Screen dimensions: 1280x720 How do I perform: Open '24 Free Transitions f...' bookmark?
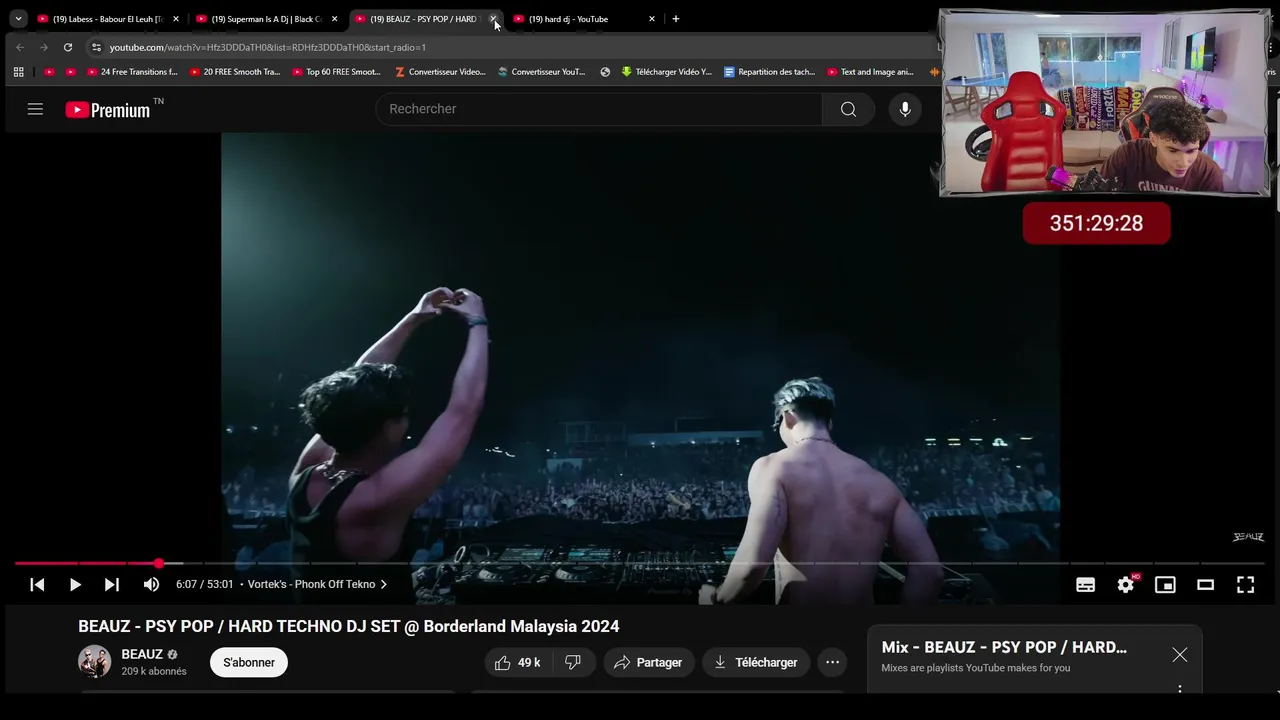(x=132, y=72)
